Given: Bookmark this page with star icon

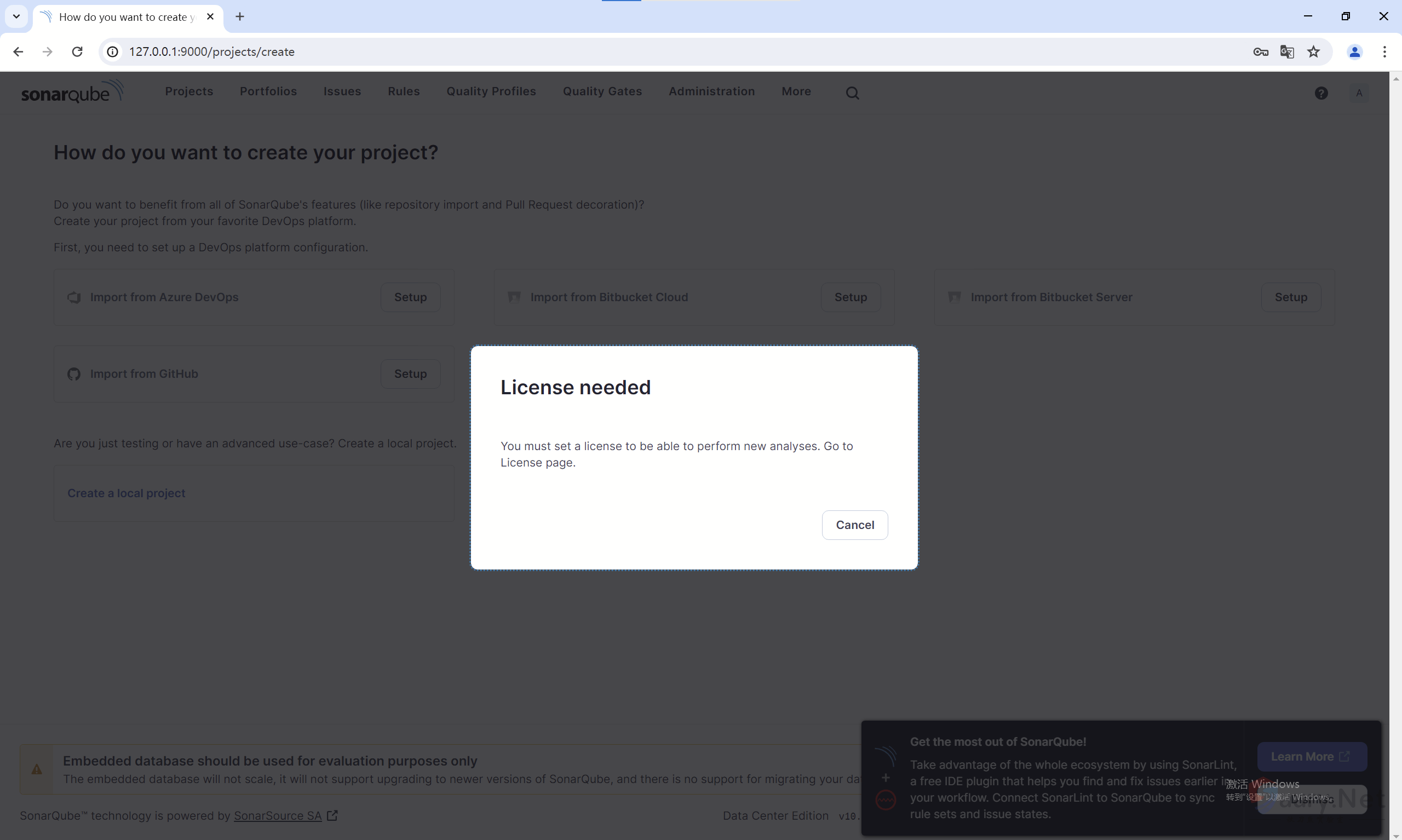Looking at the screenshot, I should 1313,52.
